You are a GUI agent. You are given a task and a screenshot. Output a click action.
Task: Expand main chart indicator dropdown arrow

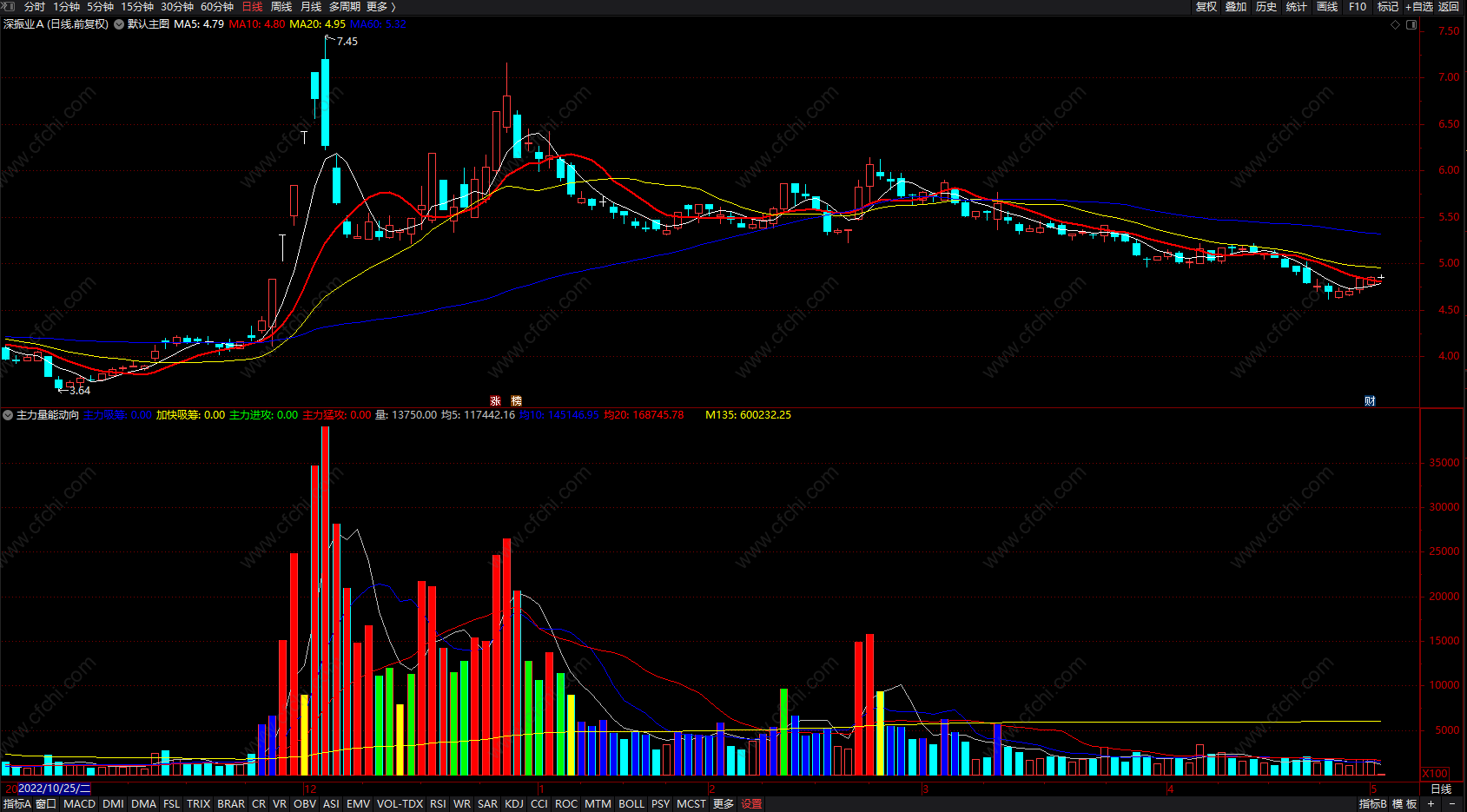[119, 24]
